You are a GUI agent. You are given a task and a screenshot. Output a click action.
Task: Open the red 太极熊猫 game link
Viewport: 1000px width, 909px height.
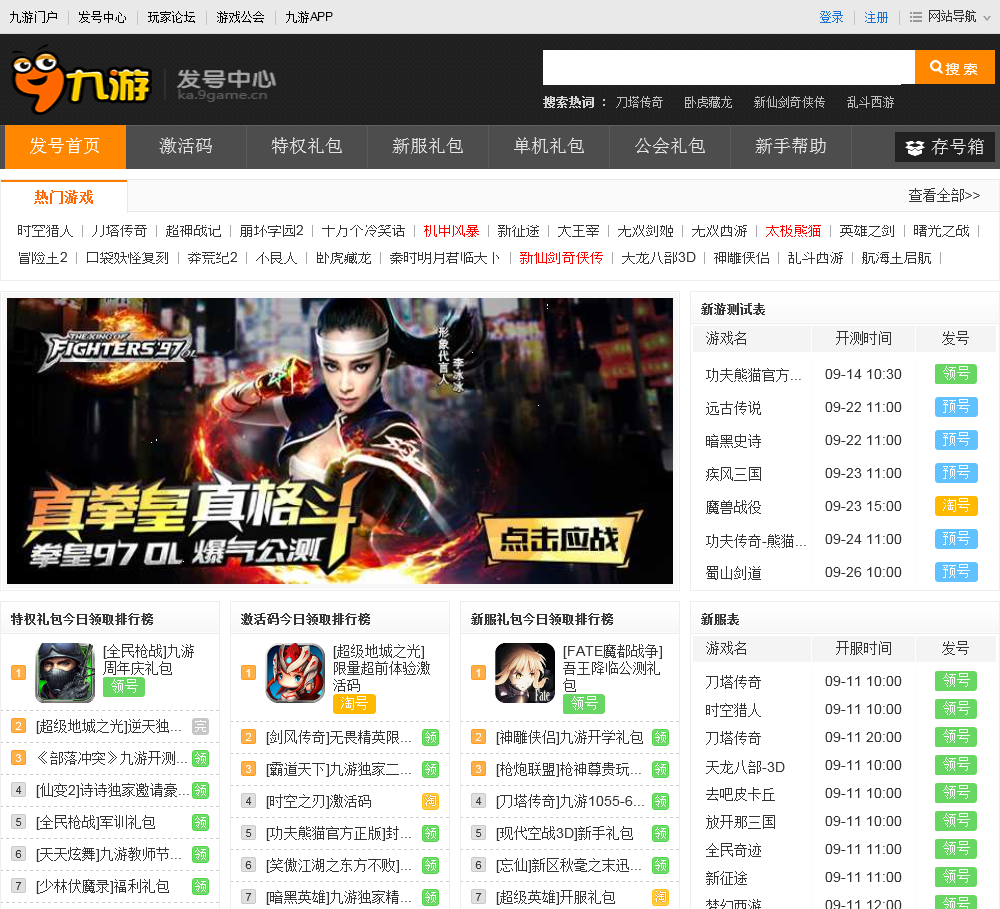pos(793,231)
